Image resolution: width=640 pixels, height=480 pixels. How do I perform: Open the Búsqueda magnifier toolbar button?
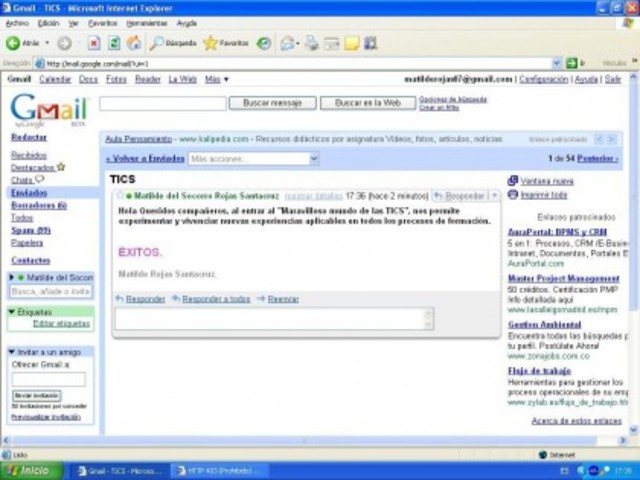coord(173,43)
